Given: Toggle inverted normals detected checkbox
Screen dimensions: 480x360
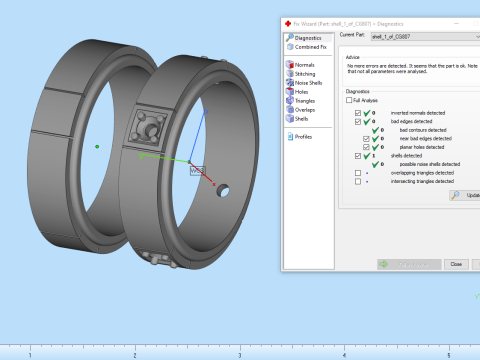Looking at the screenshot, I should click(358, 113).
